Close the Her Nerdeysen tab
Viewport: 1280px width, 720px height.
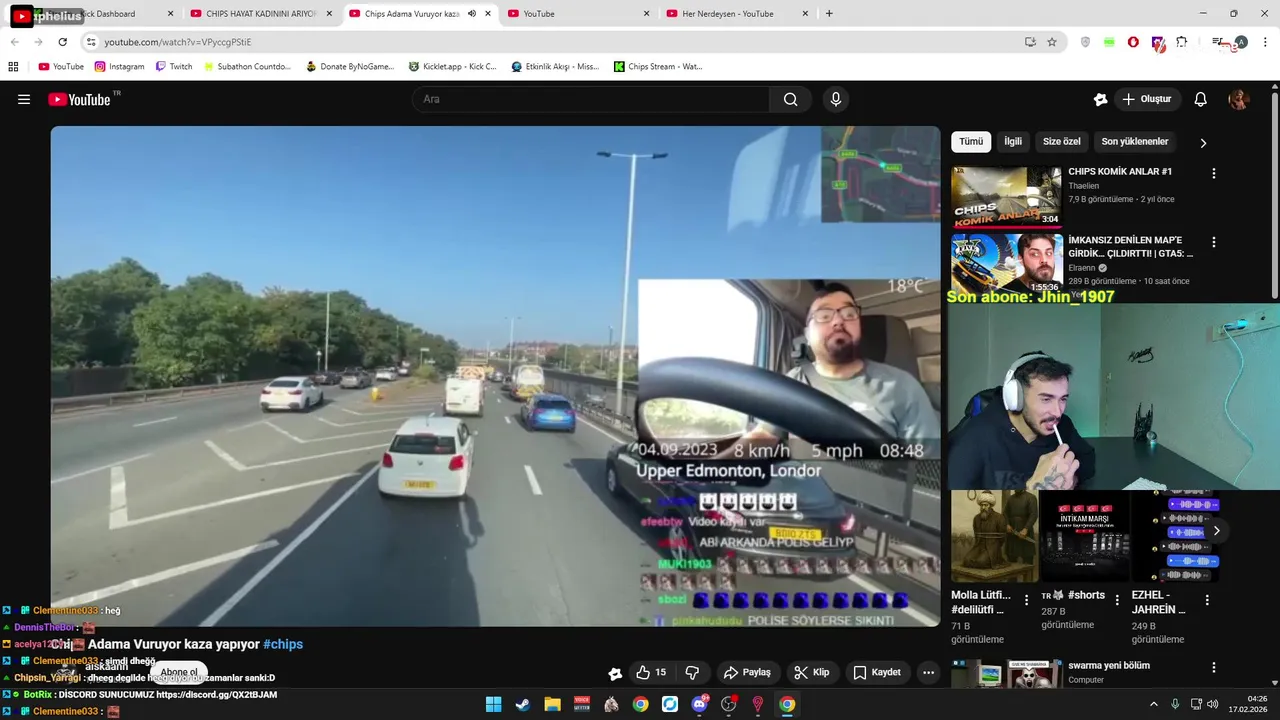pyautogui.click(x=806, y=14)
